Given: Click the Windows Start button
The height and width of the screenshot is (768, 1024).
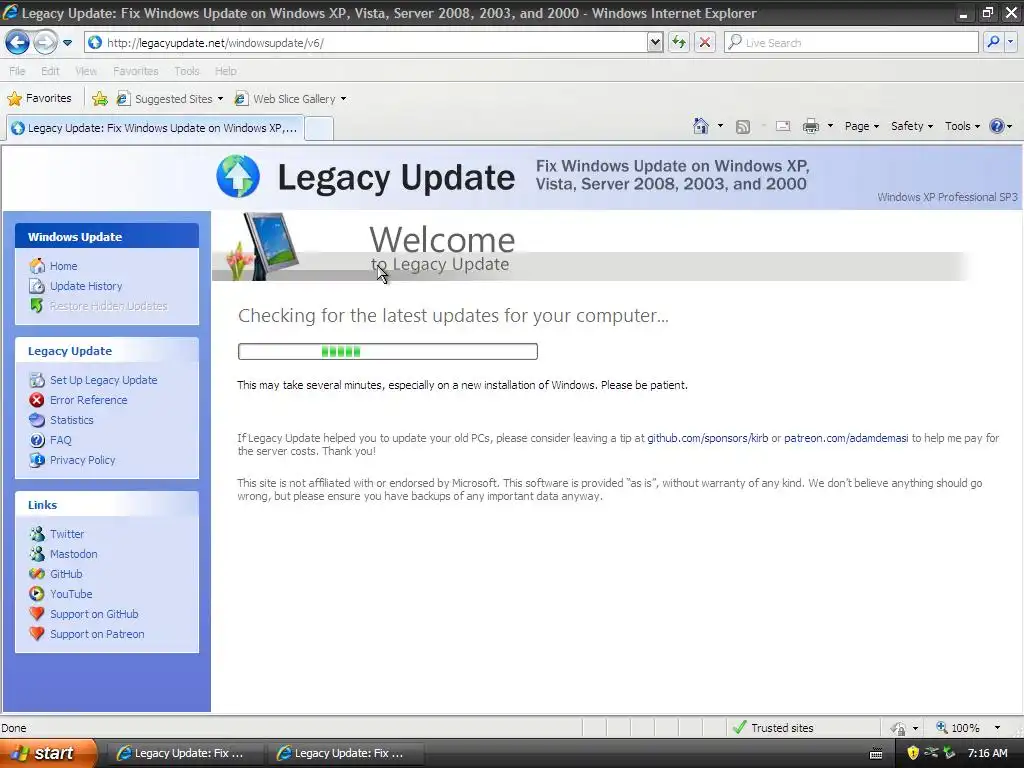Looking at the screenshot, I should pyautogui.click(x=48, y=753).
